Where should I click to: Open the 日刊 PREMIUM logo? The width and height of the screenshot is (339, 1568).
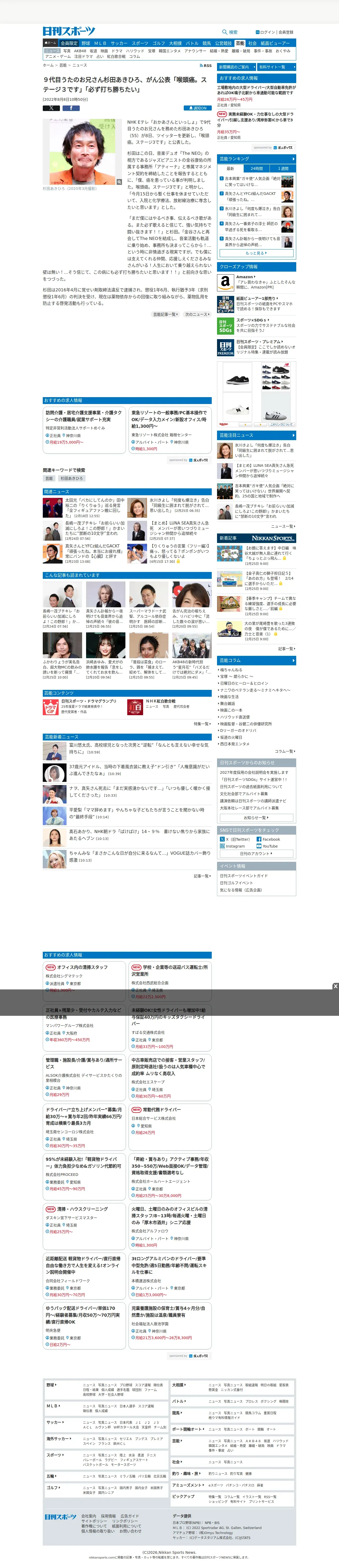[x=225, y=348]
